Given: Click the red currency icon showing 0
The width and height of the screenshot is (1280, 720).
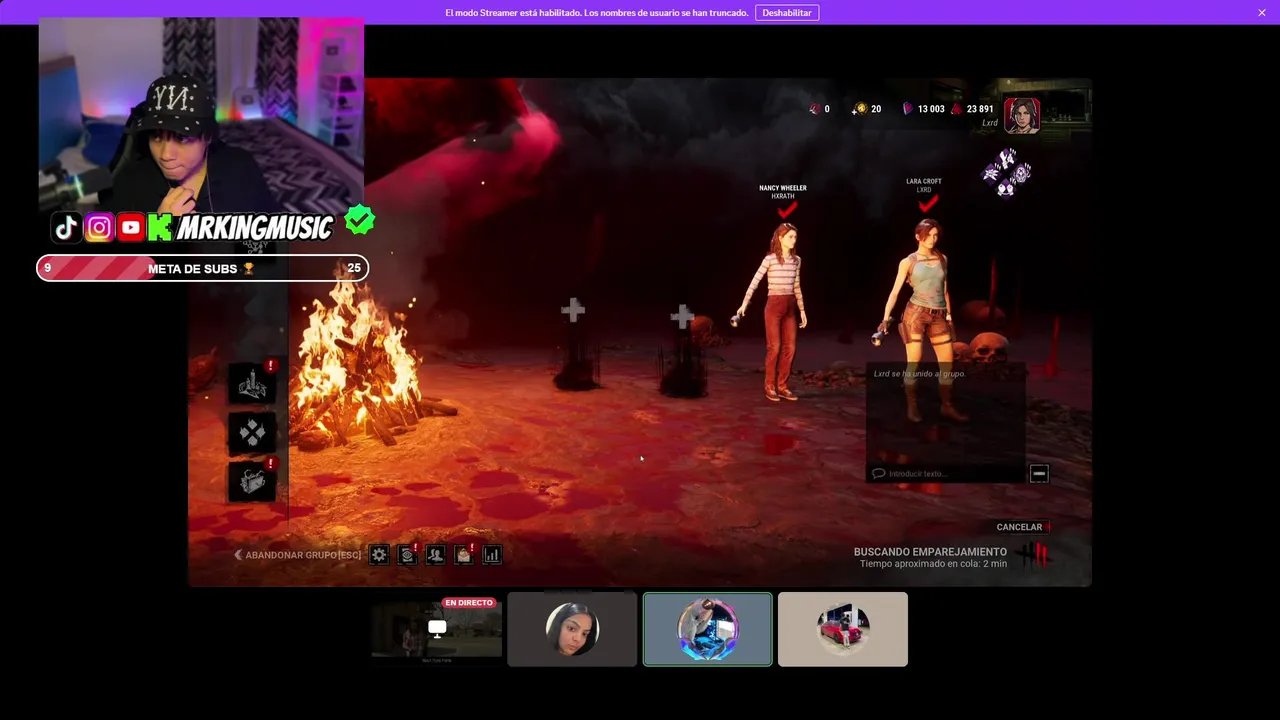Looking at the screenshot, I should pos(814,109).
